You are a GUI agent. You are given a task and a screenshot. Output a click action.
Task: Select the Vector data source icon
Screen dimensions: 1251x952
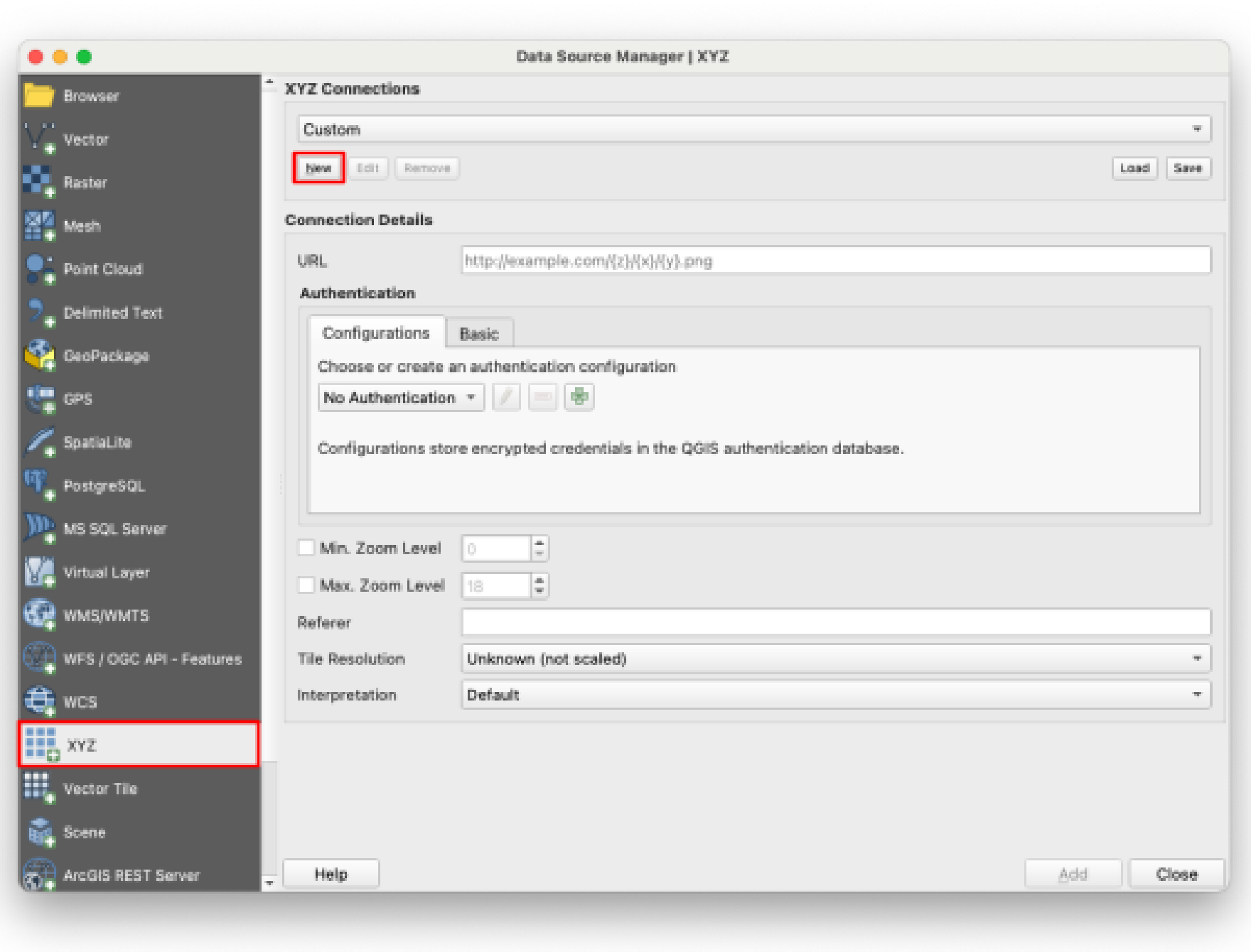[39, 139]
